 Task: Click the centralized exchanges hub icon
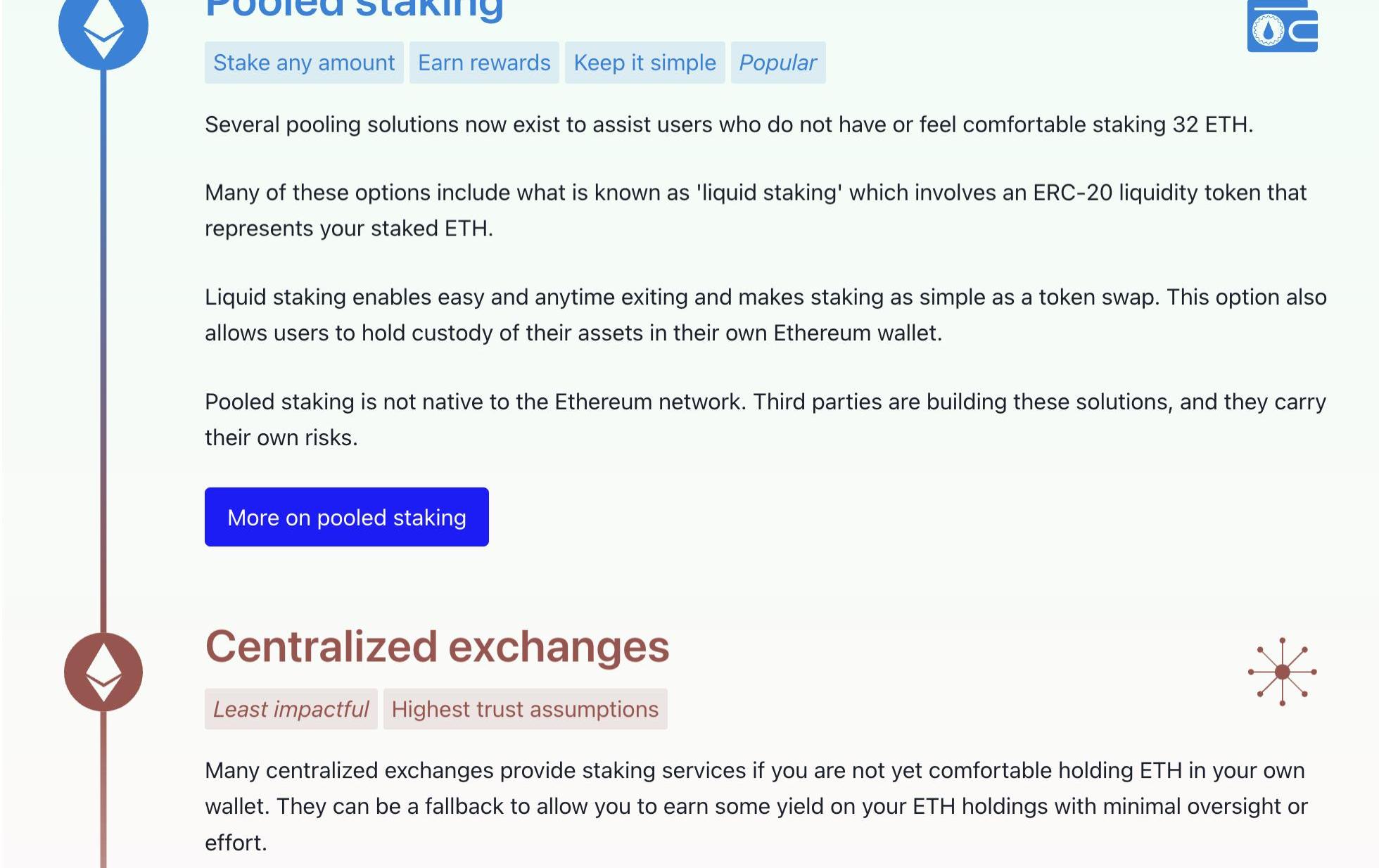click(1282, 672)
